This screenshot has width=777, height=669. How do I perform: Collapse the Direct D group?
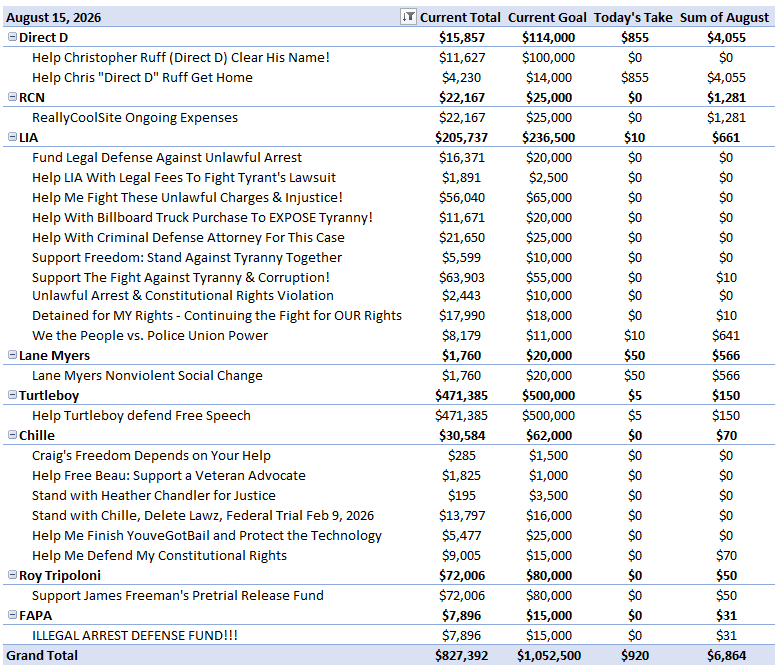click(x=12, y=37)
